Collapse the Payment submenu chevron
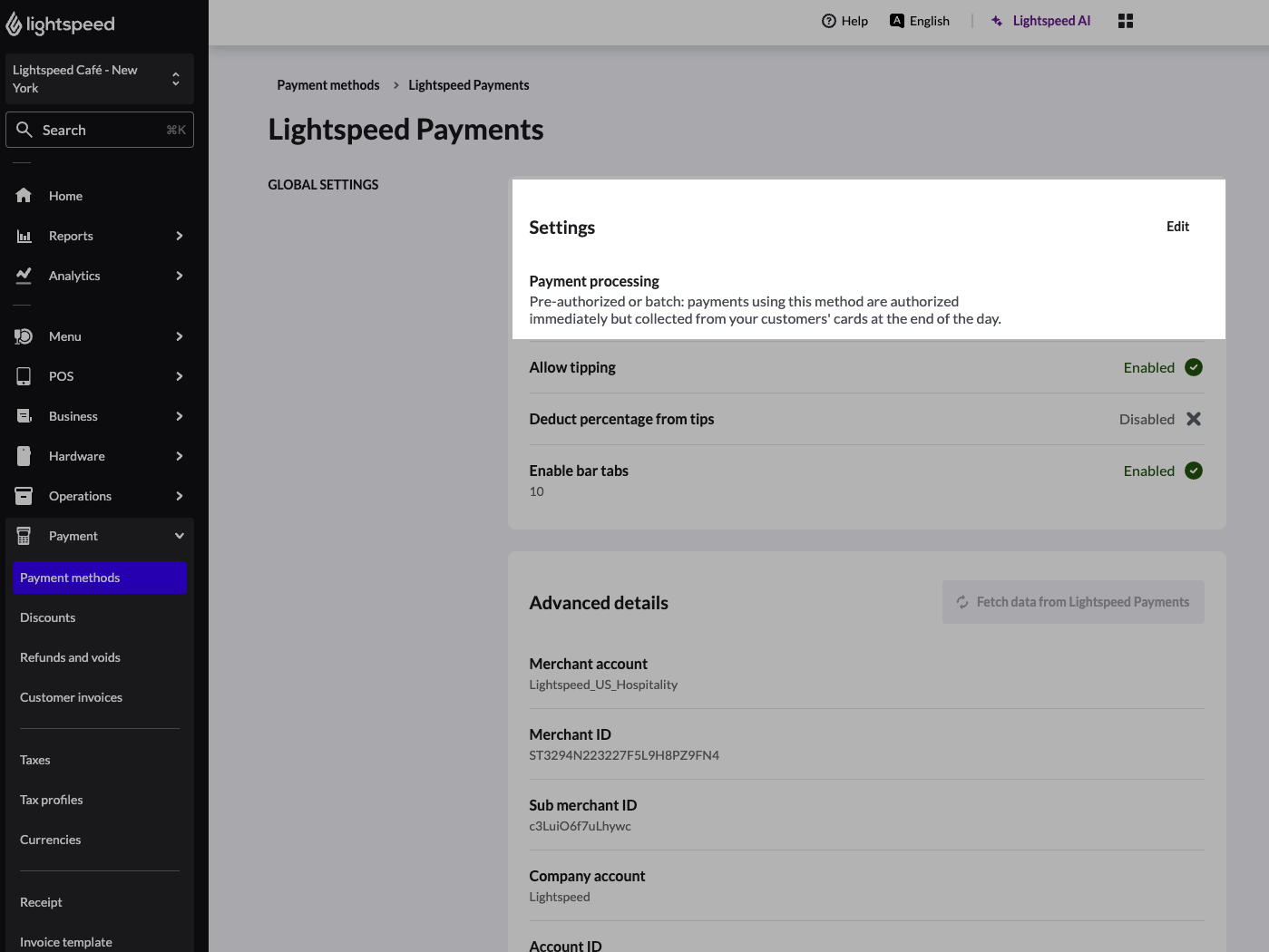1269x952 pixels. [x=180, y=536]
